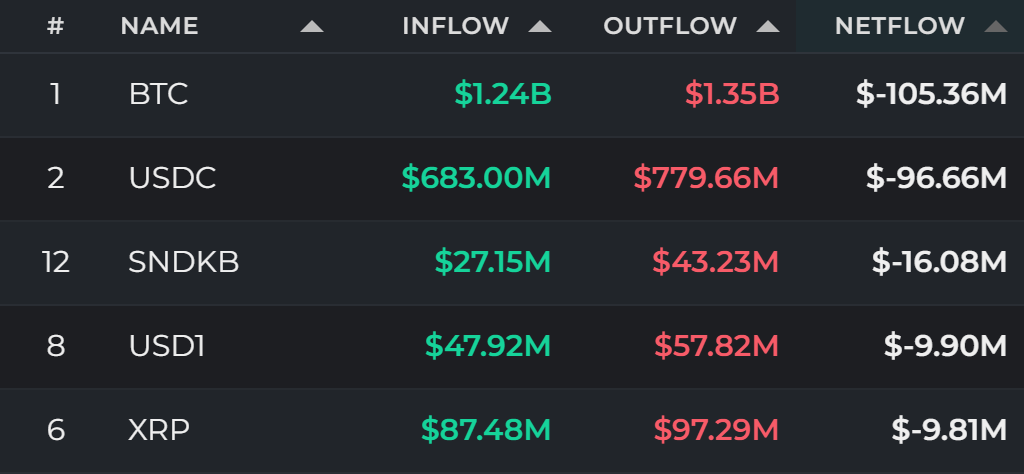Click rank number 8 for USD1
The image size is (1024, 474).
coord(56,346)
